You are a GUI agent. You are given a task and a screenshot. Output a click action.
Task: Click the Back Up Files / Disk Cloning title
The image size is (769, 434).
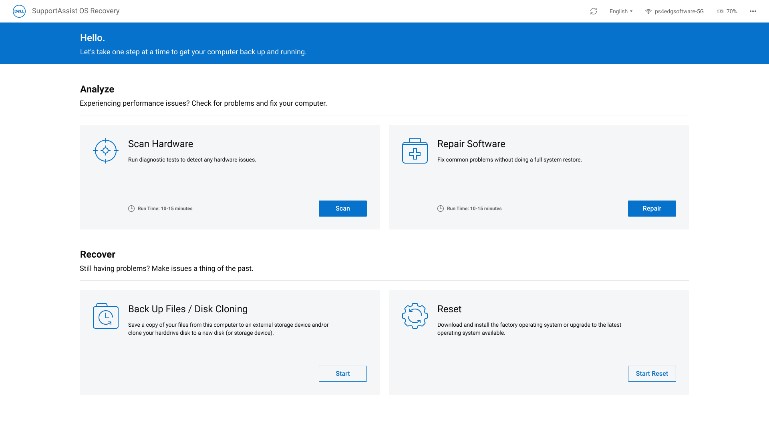pos(187,309)
